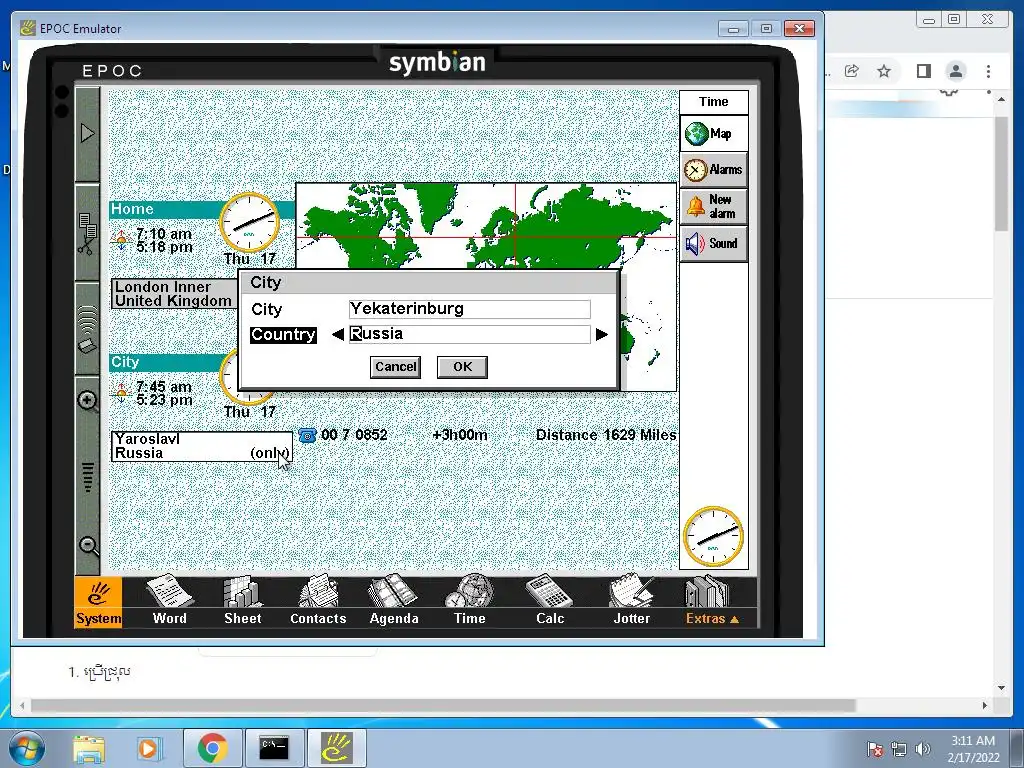
Task: Open the Agenda application
Action: tap(394, 602)
